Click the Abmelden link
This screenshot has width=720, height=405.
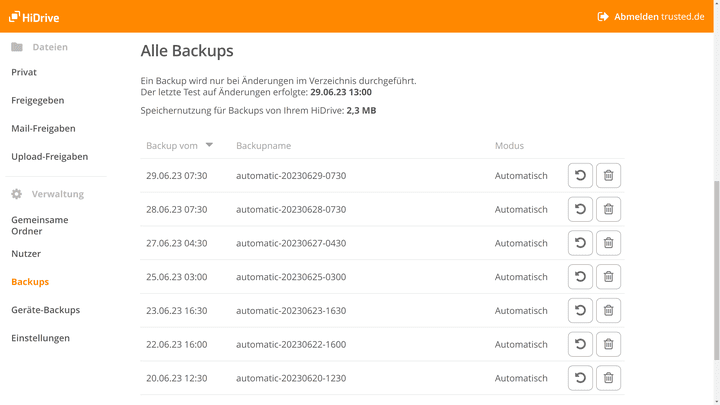tap(636, 17)
